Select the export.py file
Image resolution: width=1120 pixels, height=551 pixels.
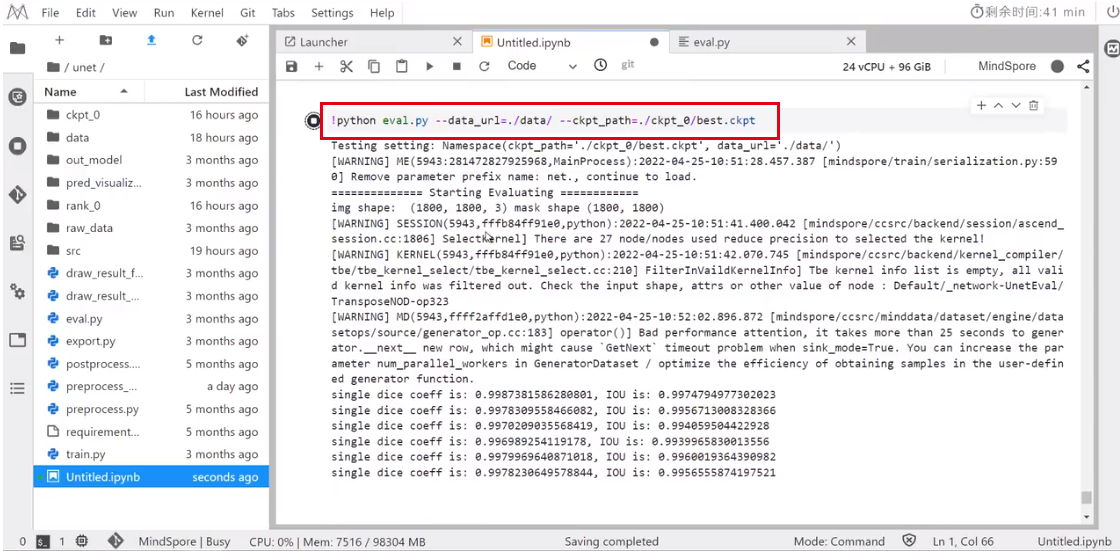click(x=151, y=341)
